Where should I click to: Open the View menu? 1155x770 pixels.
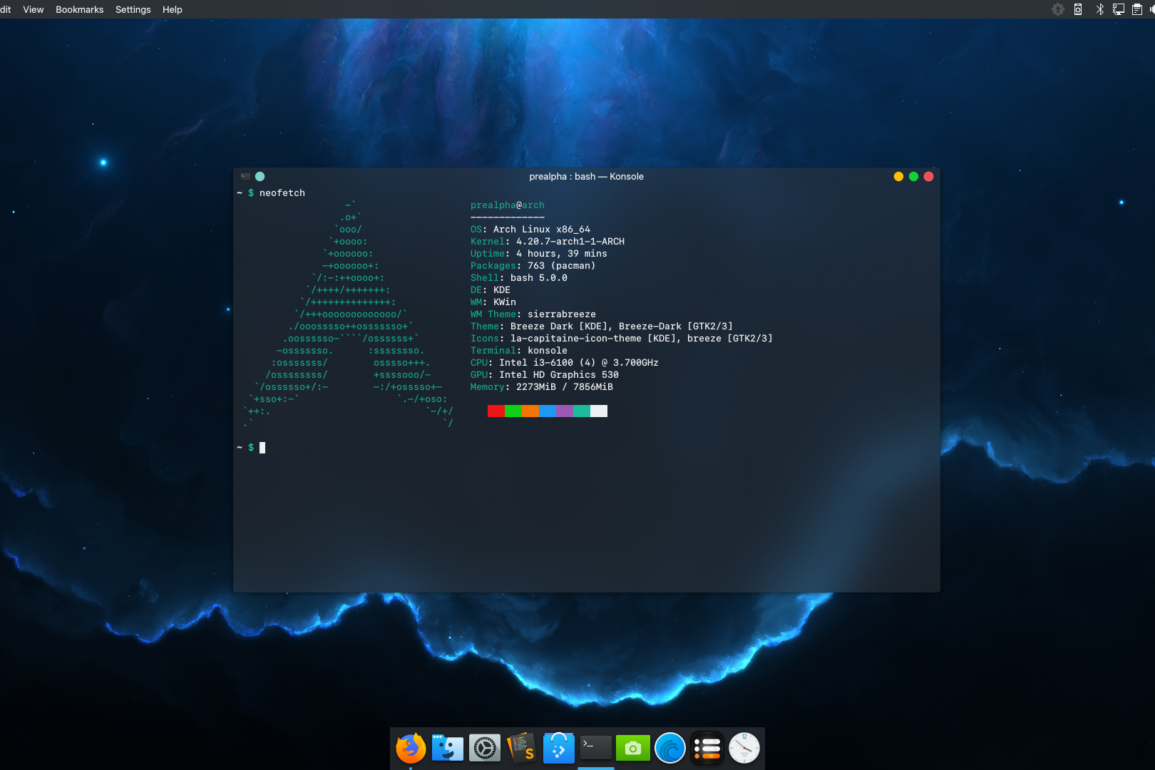[x=33, y=9]
